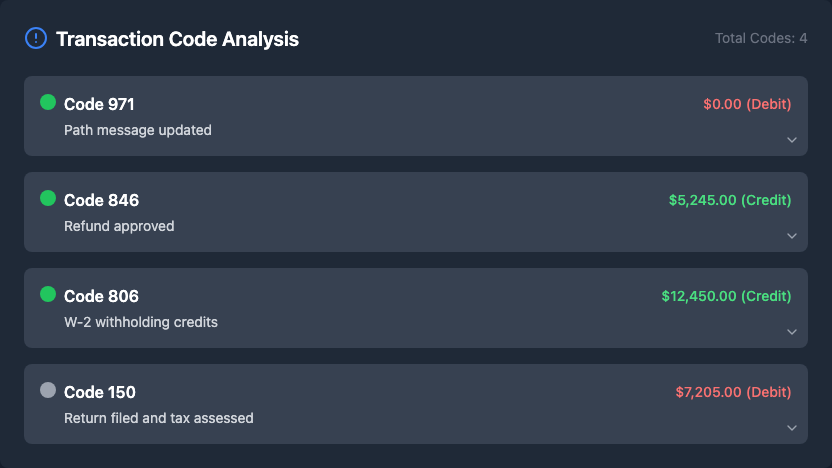This screenshot has width=832, height=468.
Task: Click the alert icon beside Transaction Code Analysis
Action: point(35,39)
